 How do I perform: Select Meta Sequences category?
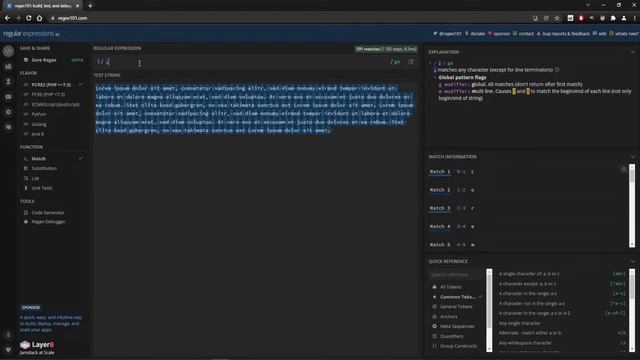pyautogui.click(x=456, y=327)
